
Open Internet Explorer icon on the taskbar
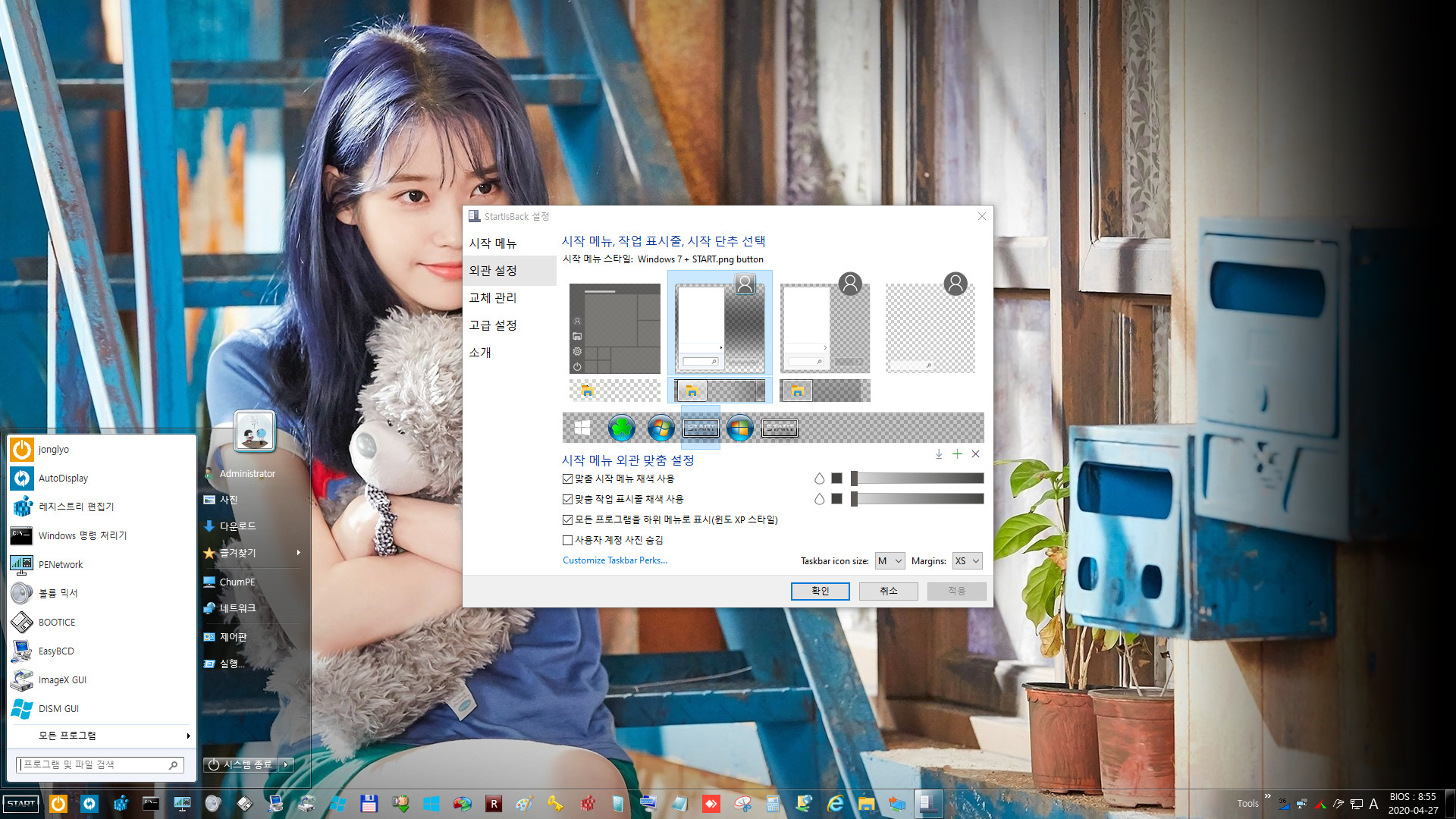[835, 804]
